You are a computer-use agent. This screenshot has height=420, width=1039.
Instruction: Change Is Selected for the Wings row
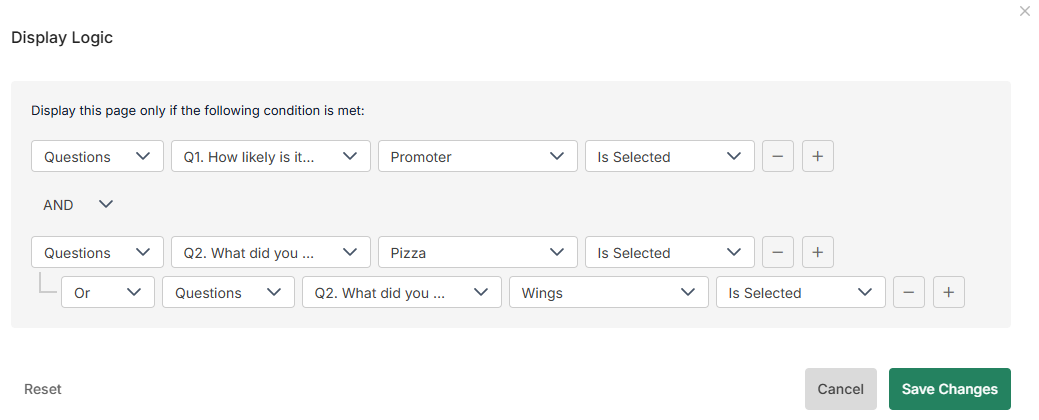(x=800, y=292)
